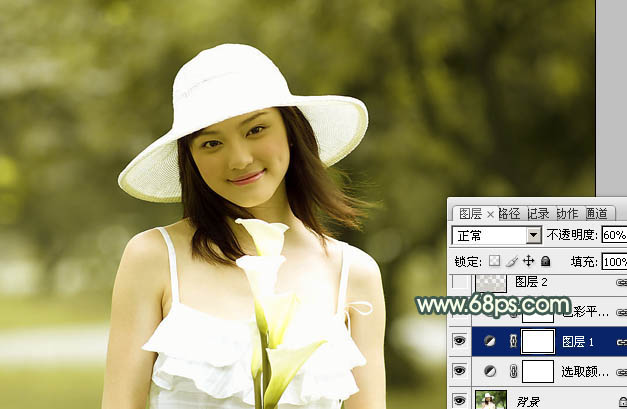Image resolution: width=627 pixels, height=409 pixels.
Task: Select the 背景 layer thumbnail
Action: point(489,400)
